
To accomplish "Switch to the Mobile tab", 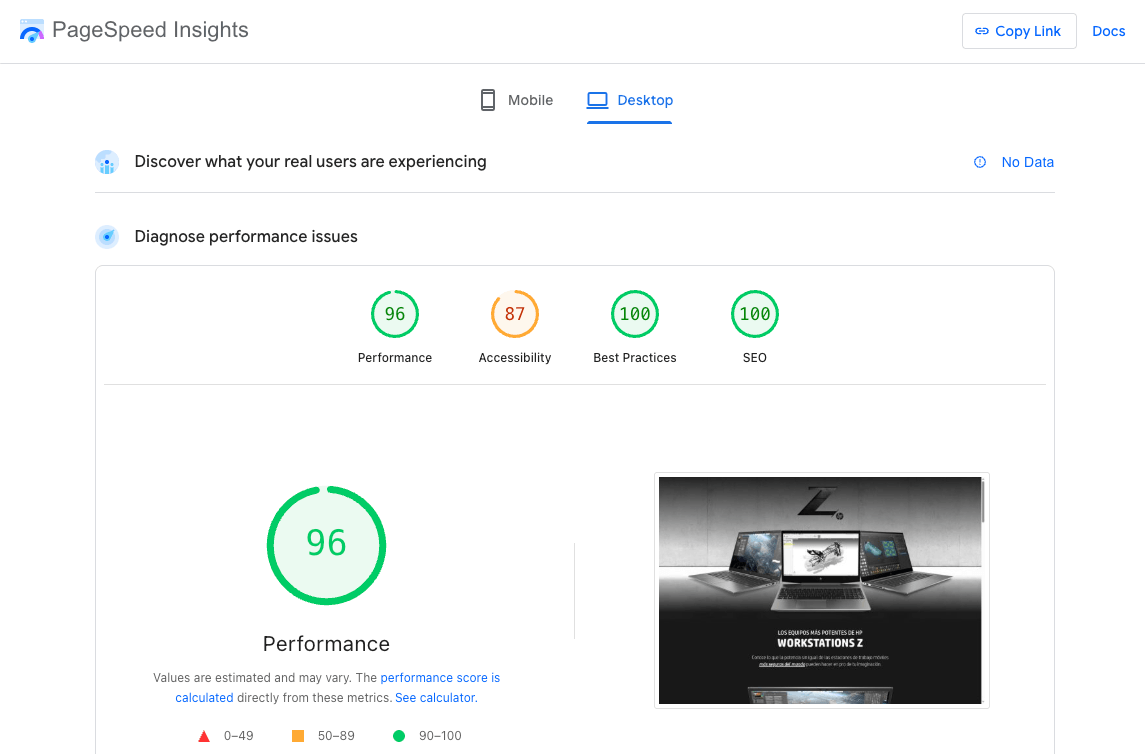I will [515, 100].
